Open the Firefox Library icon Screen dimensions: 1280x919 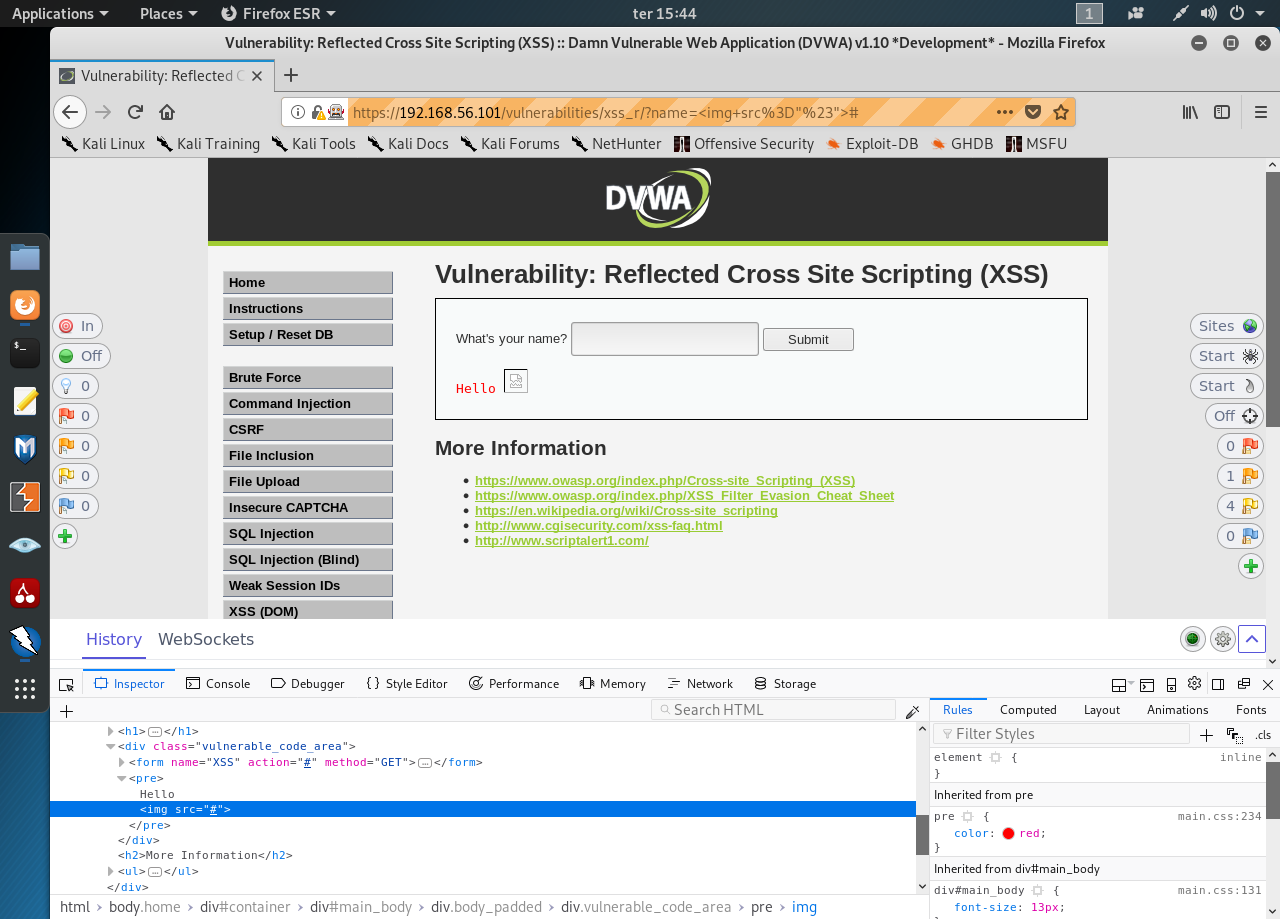tap(1190, 112)
